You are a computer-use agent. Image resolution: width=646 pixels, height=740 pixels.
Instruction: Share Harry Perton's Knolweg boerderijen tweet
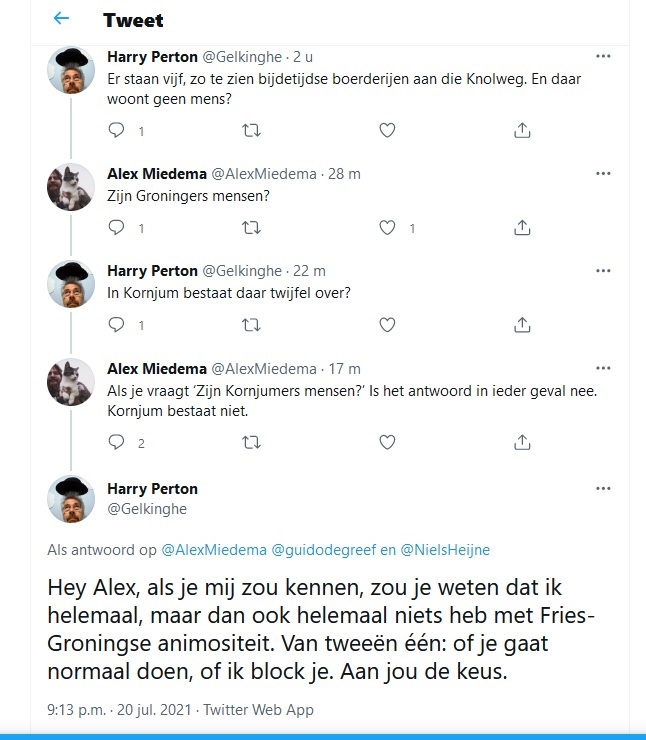coord(521,130)
